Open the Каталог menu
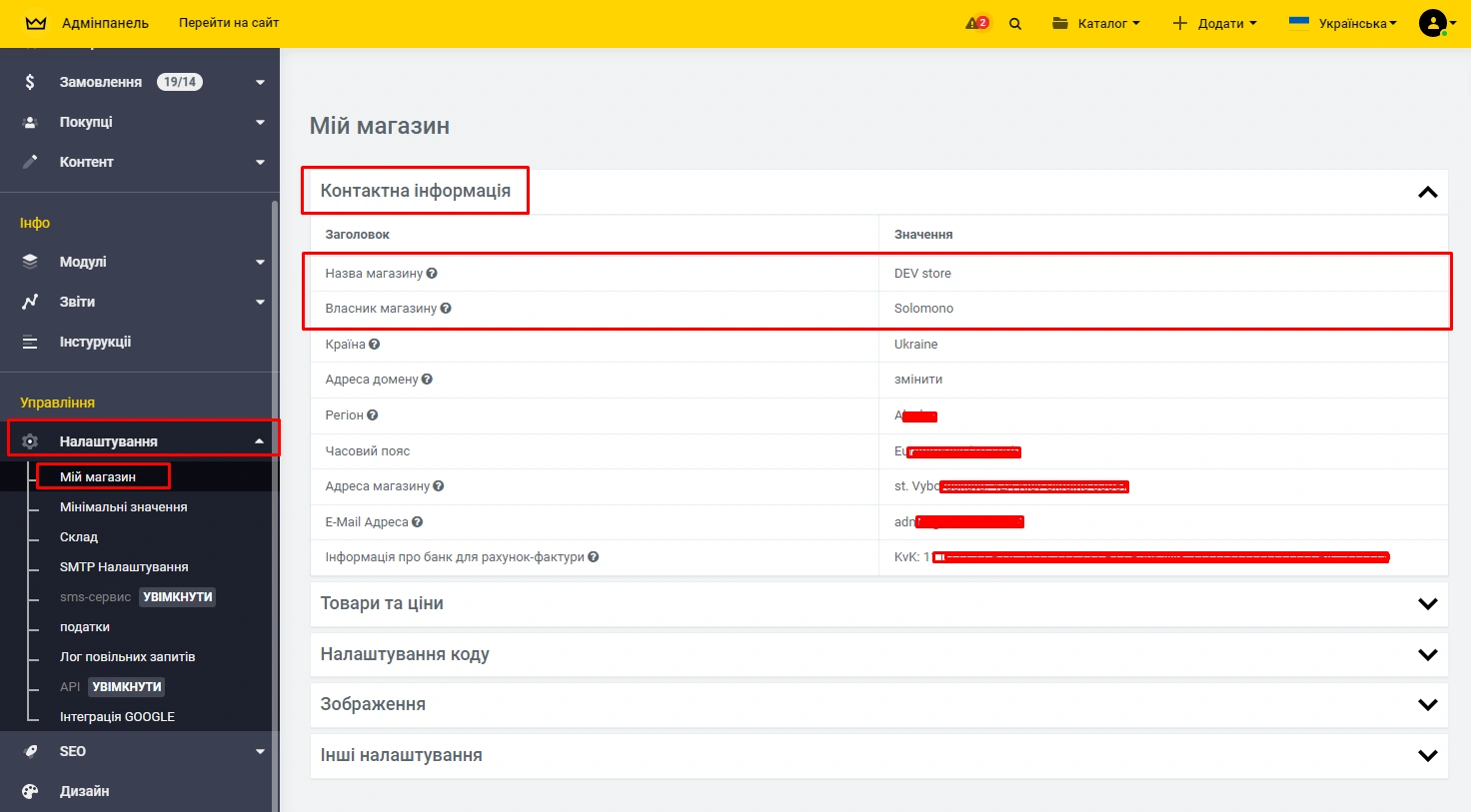 (1096, 23)
